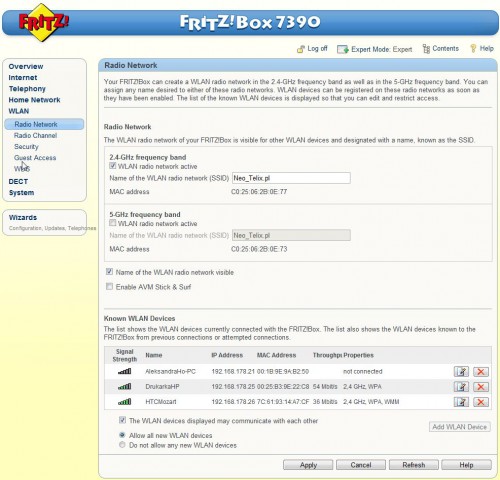Viewport: 500px width, 480px height.
Task: Focus the 2.4-GHz SSID name field
Action: [x=291, y=178]
